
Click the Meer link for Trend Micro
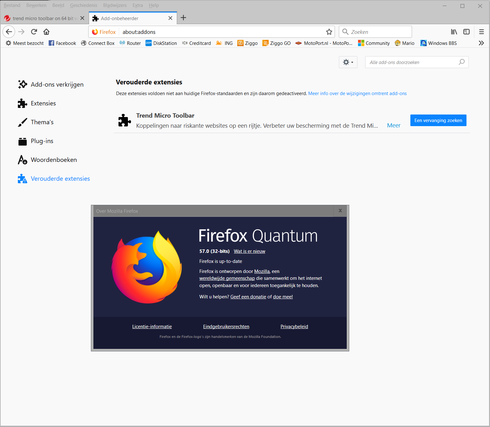[393, 126]
